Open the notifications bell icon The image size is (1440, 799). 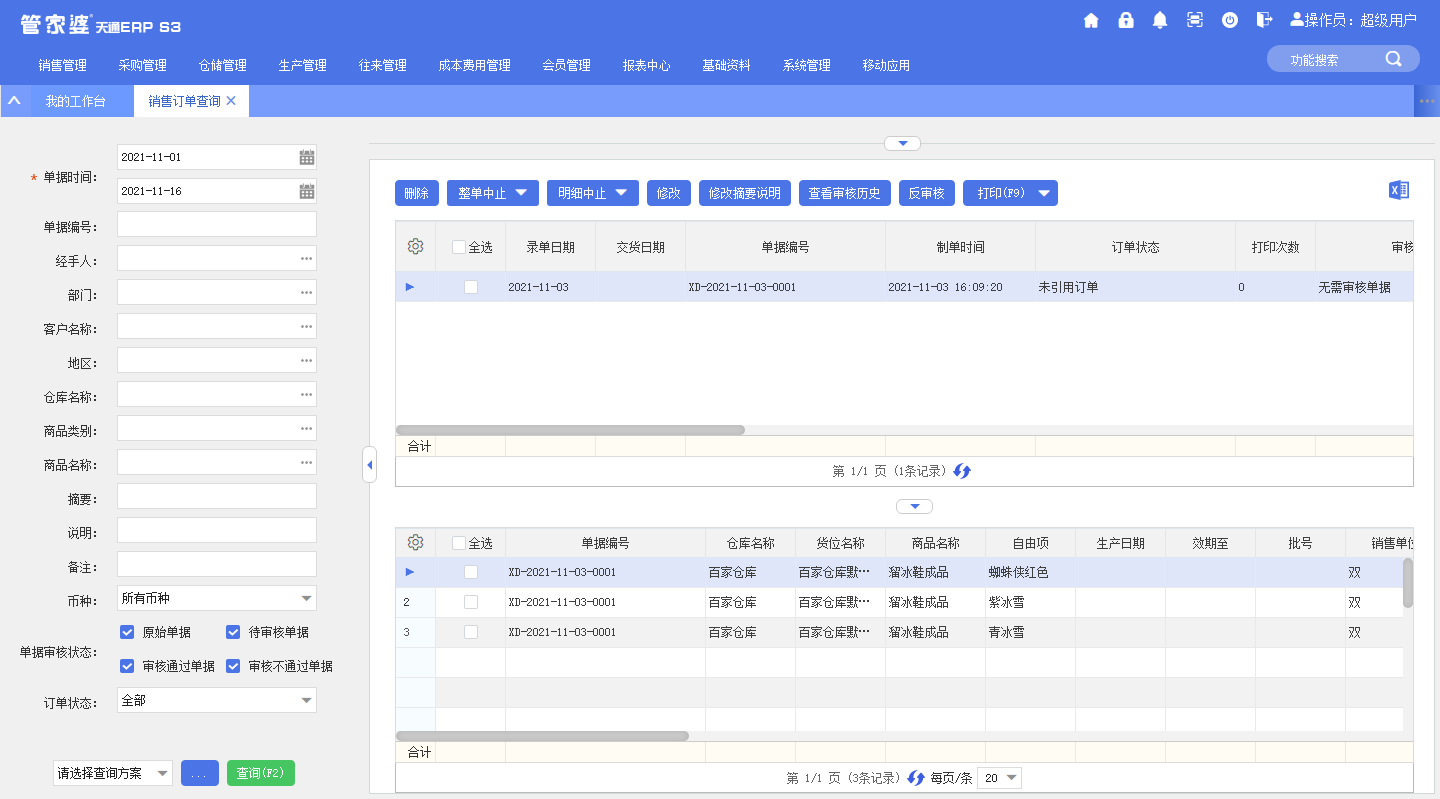click(1160, 20)
